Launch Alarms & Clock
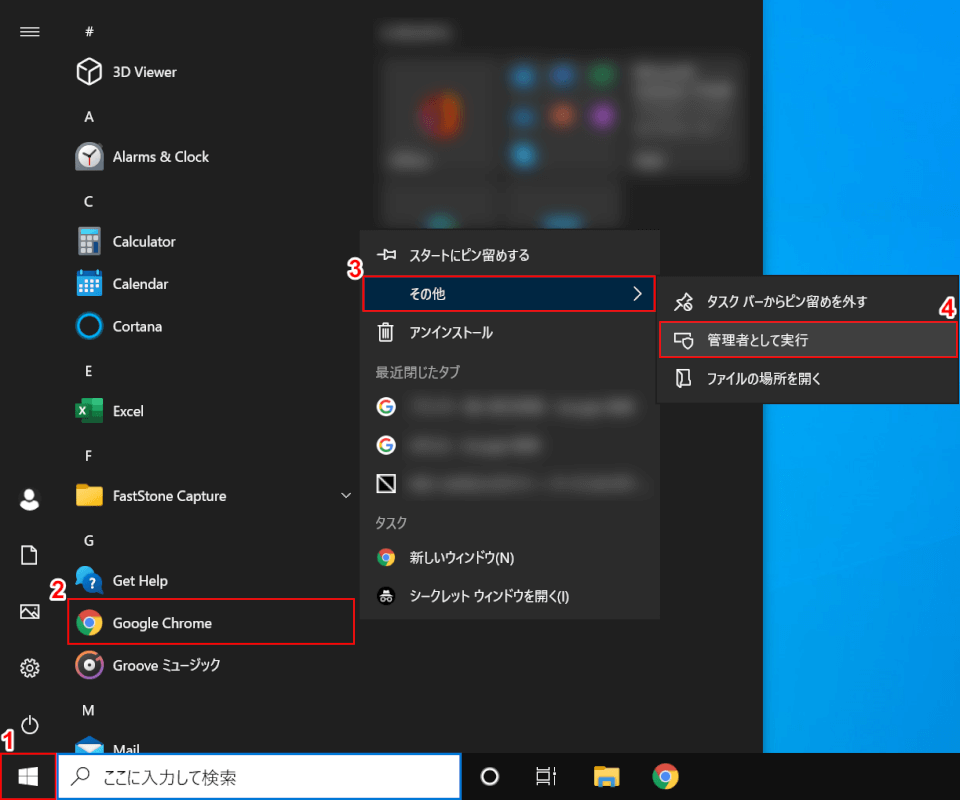 coord(211,157)
